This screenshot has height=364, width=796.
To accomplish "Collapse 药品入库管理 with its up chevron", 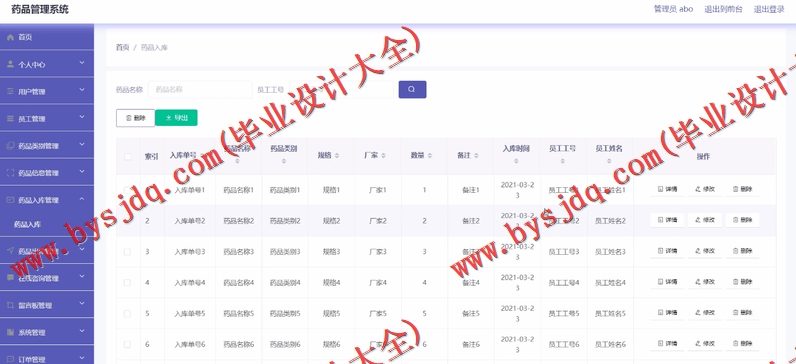I will coord(82,199).
